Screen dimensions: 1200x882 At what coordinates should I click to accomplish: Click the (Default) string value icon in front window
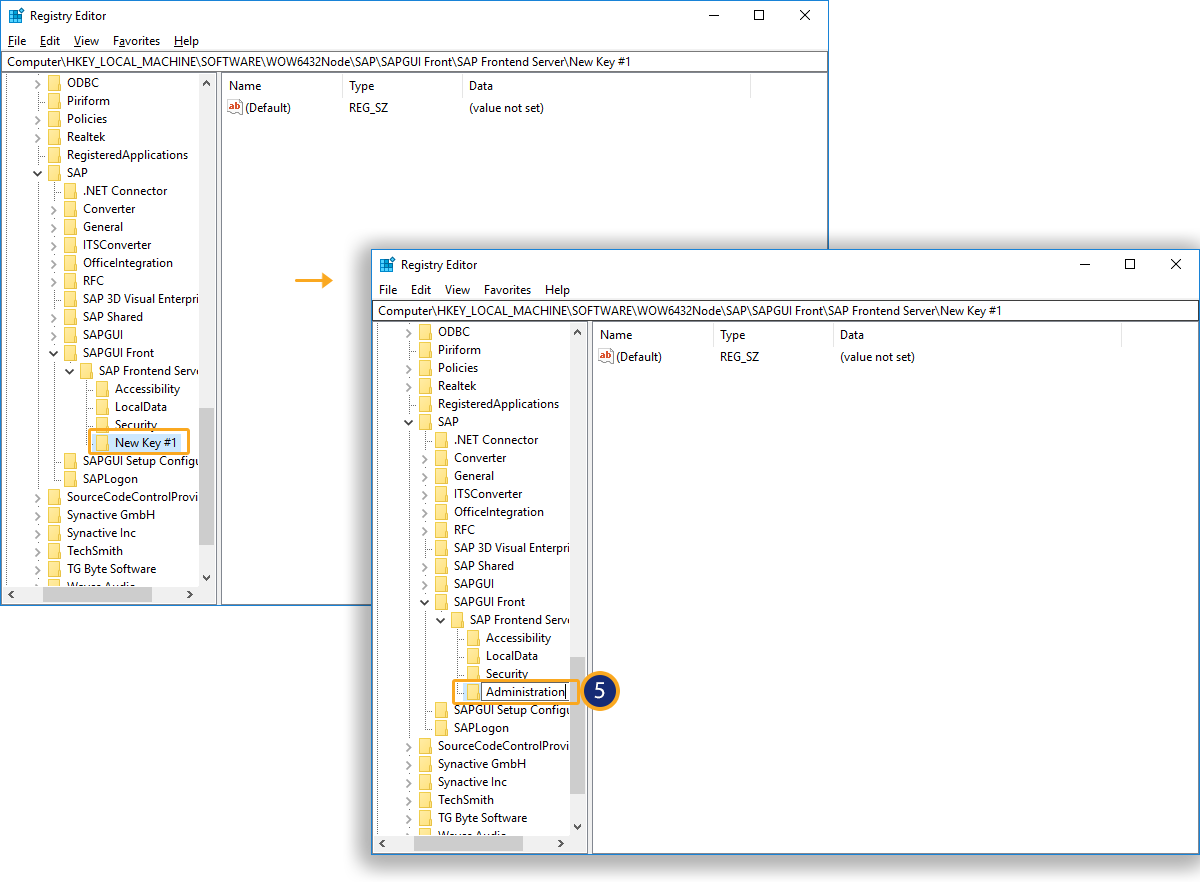point(606,357)
